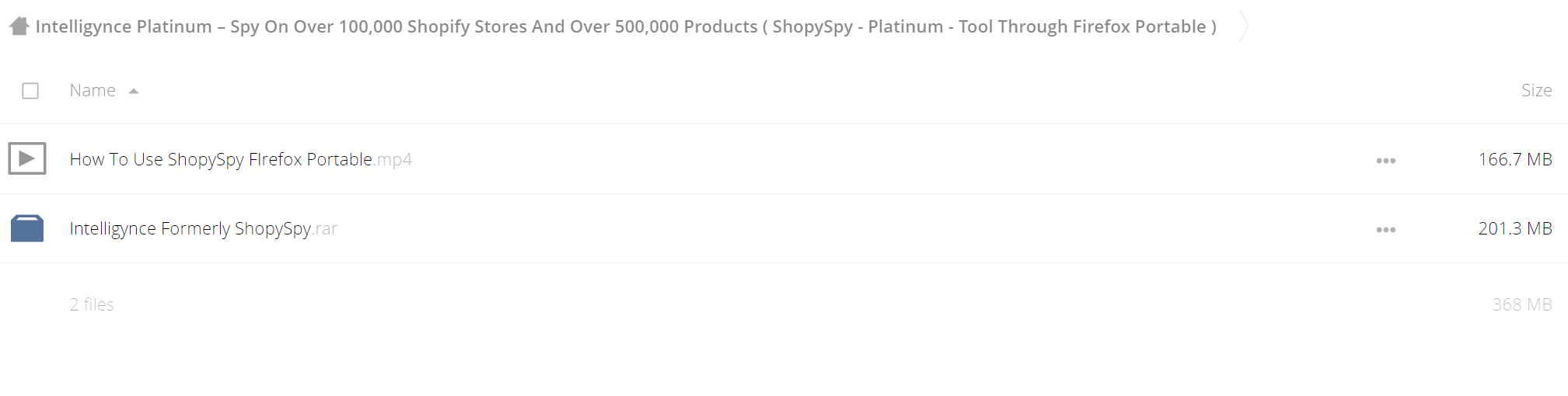
Task: Click the .mp4 extension of the video file name
Action: tap(393, 159)
